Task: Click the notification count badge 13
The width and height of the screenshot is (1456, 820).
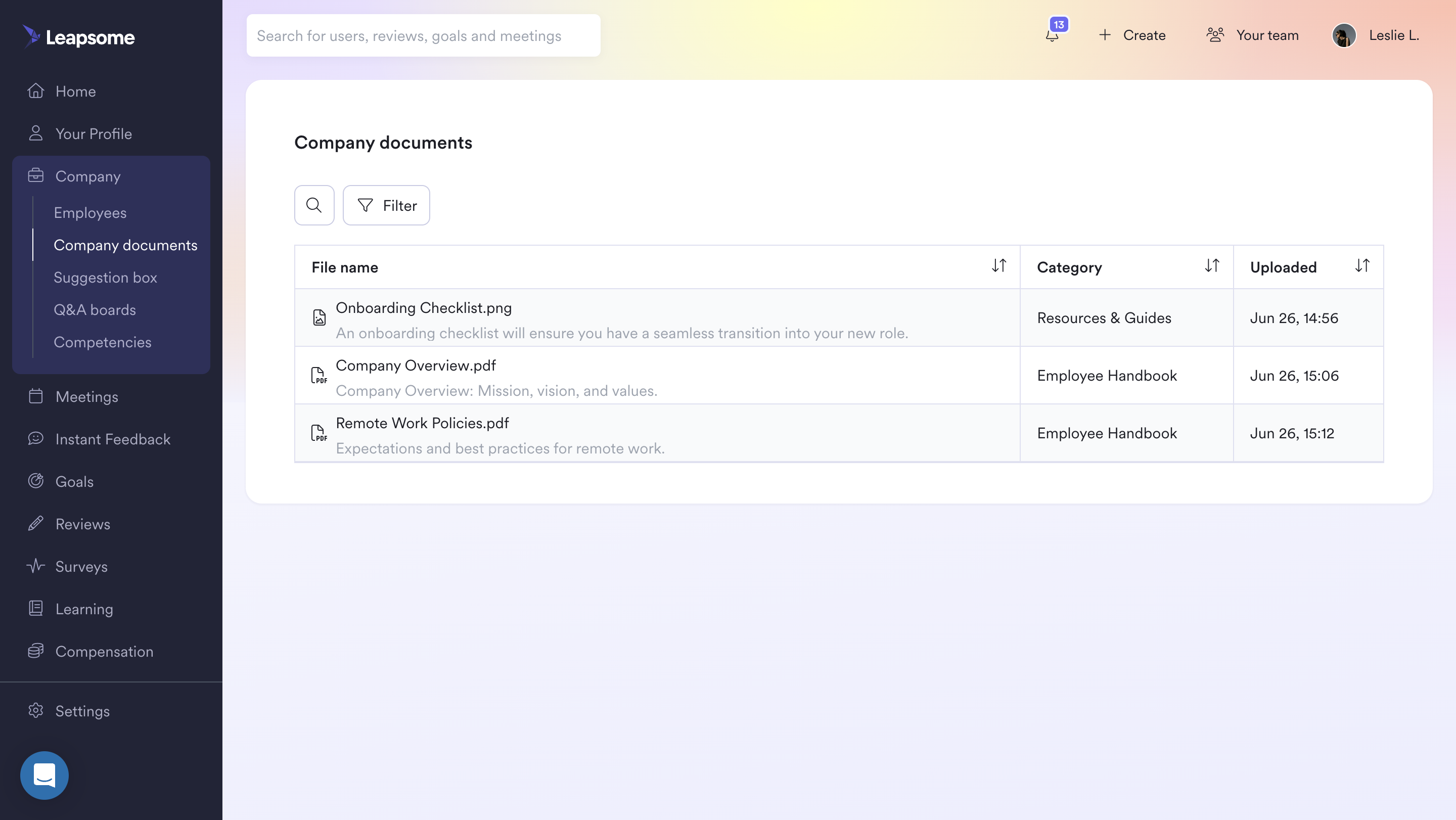Action: tap(1059, 24)
